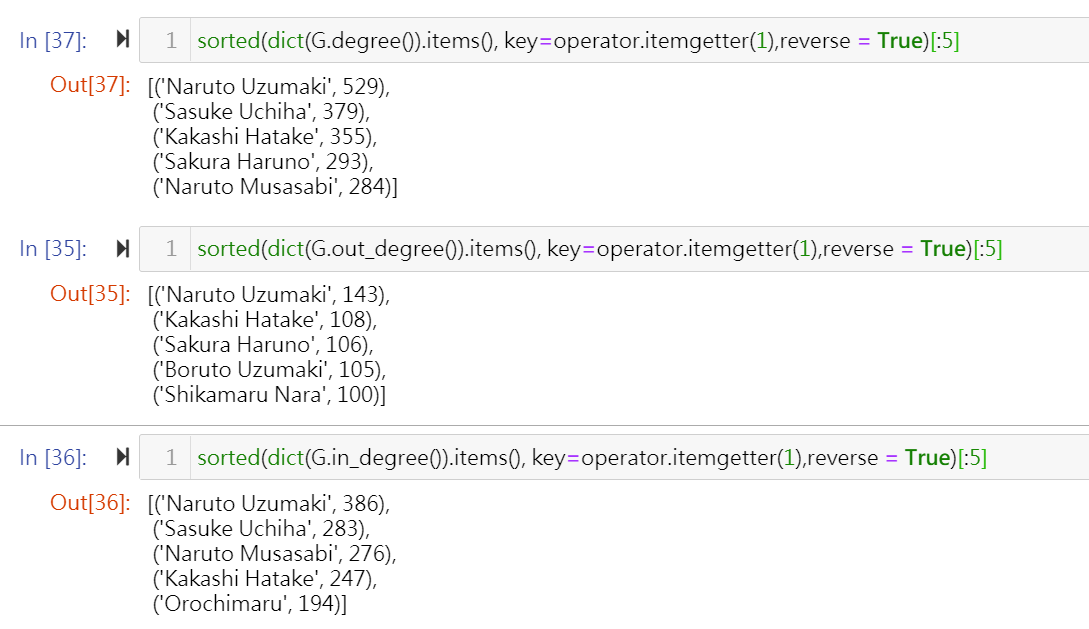Place cursor on [:5] slice in cell 36
Viewport: 1089px width, 629px height.
[972, 458]
